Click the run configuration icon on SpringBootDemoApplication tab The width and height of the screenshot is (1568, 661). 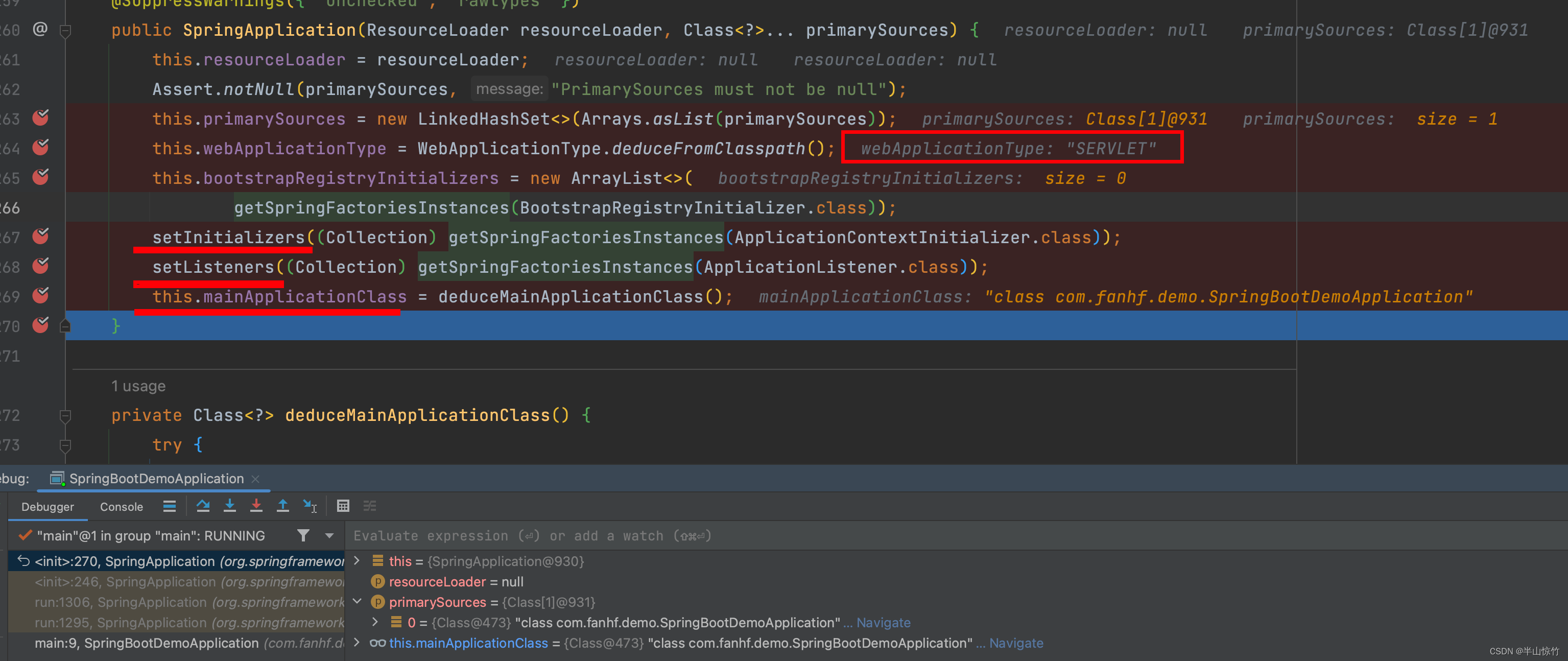click(57, 479)
